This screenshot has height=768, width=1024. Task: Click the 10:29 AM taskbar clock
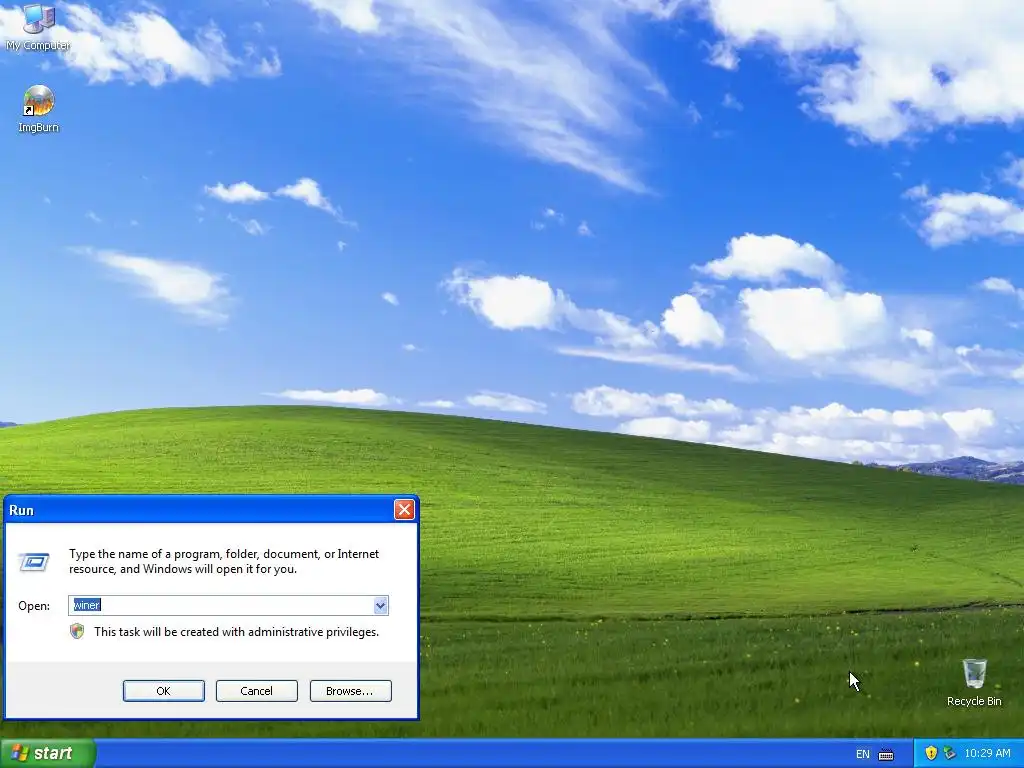tap(987, 754)
